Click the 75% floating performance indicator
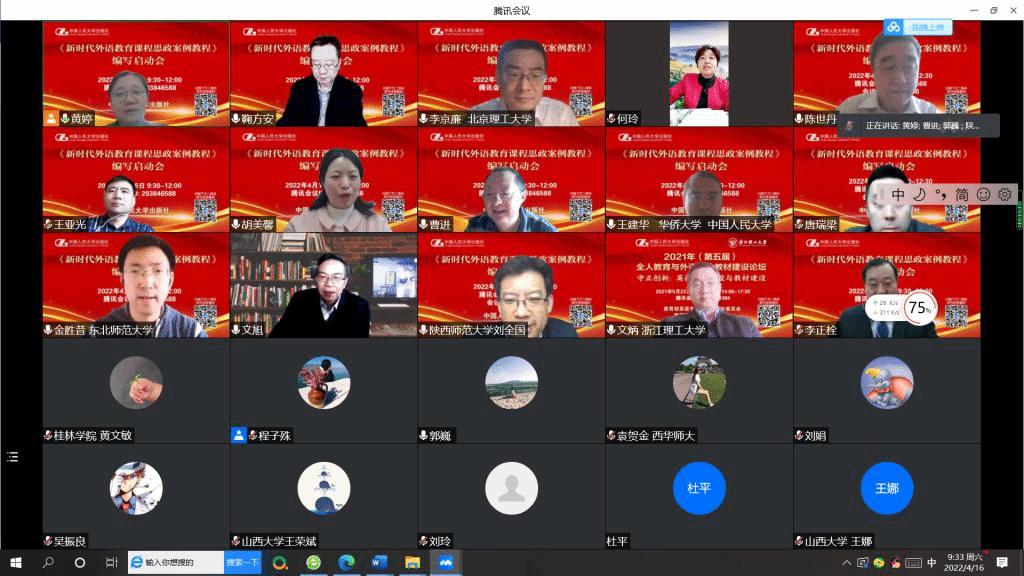This screenshot has width=1024, height=576. (920, 307)
